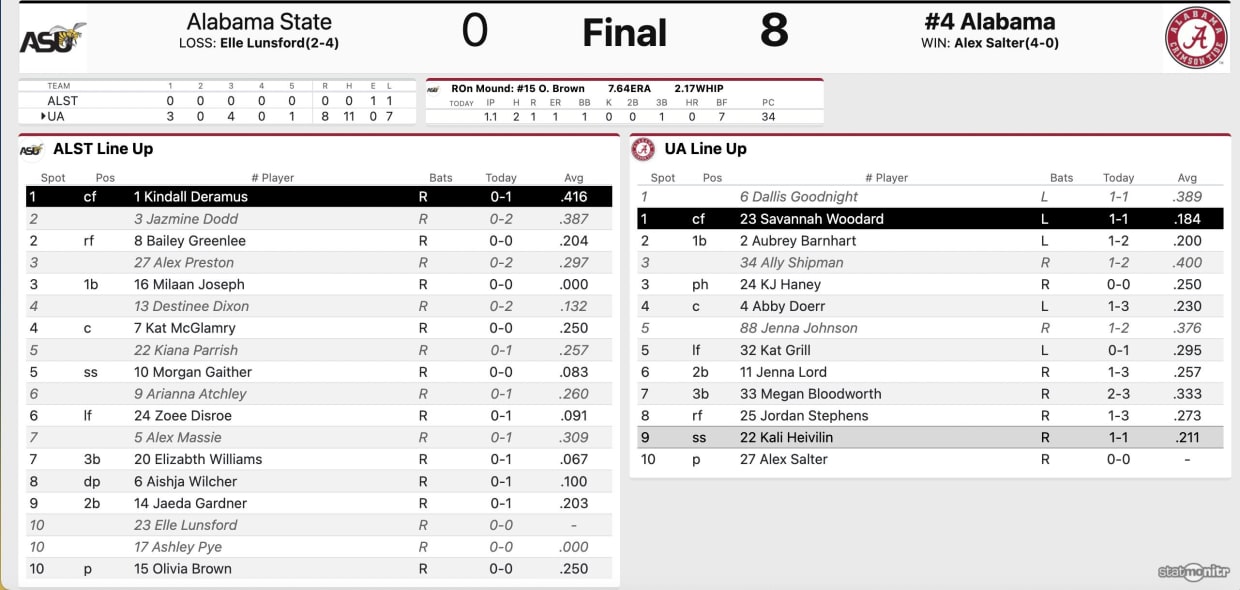Image resolution: width=1240 pixels, height=590 pixels.
Task: Click the #4 Alabama team name
Action: click(989, 21)
